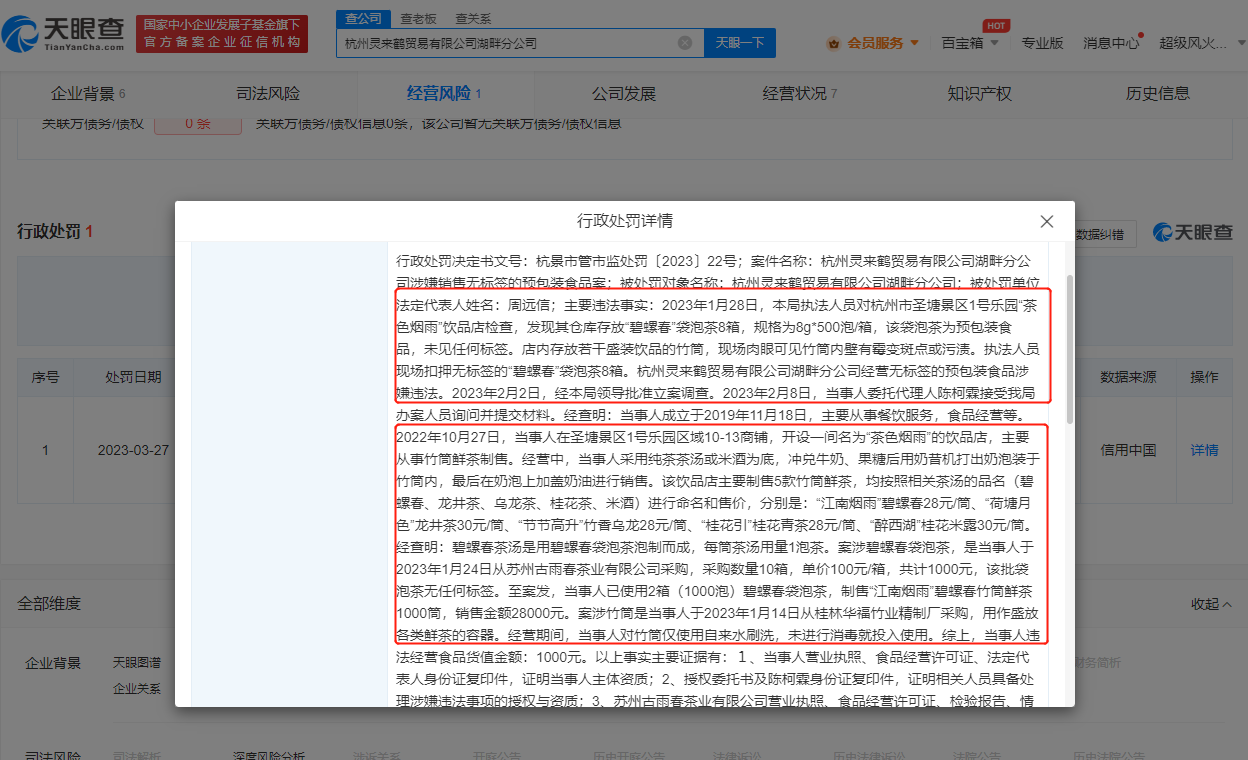This screenshot has height=760, width=1248.
Task: Click the 天眼一下 search button
Action: 739,43
